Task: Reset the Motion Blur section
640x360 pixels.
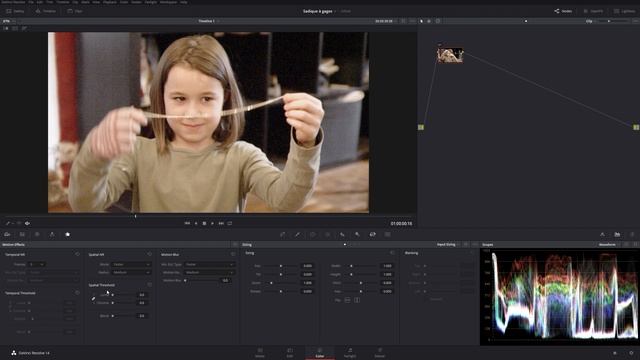Action: [x=233, y=254]
